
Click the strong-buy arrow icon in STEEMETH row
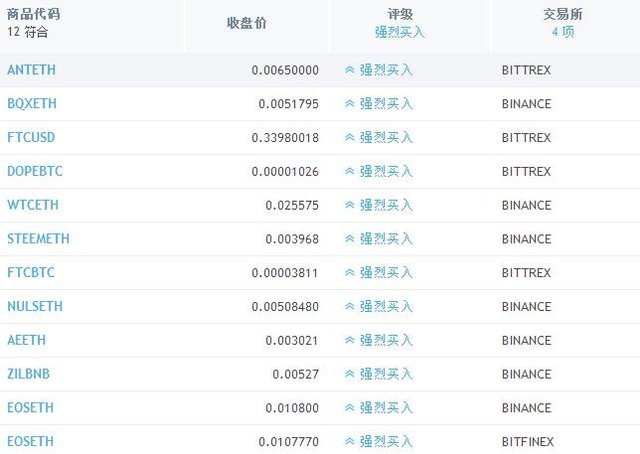(x=349, y=239)
